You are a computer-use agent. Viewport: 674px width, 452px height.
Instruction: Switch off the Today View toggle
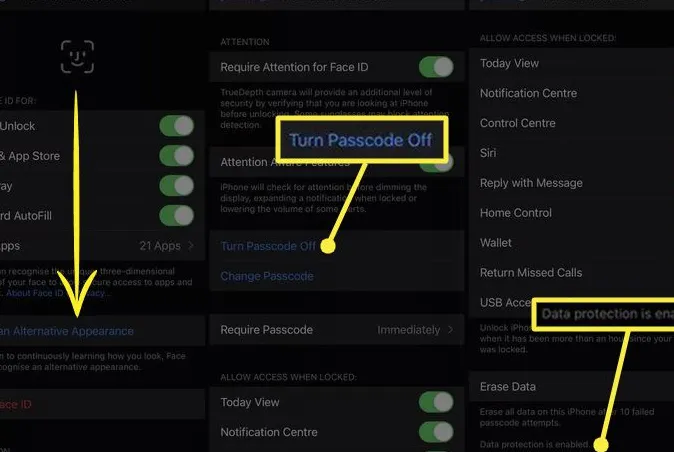tap(435, 402)
